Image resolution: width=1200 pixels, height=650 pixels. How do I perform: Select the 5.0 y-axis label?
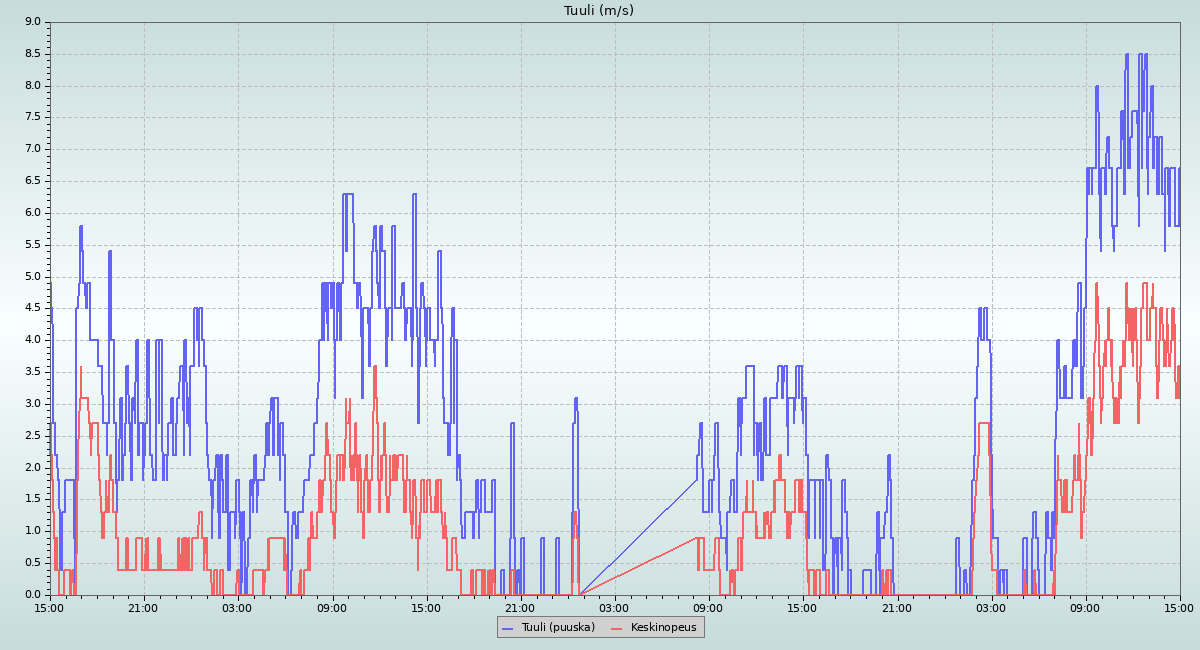point(32,277)
